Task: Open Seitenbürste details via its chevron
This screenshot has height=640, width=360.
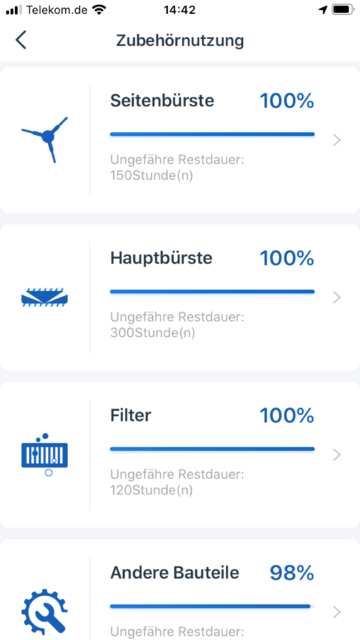Action: tap(337, 140)
